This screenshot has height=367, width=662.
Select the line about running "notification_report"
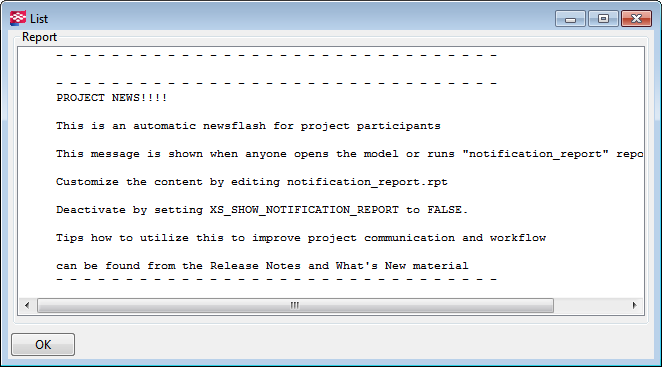tap(350, 154)
